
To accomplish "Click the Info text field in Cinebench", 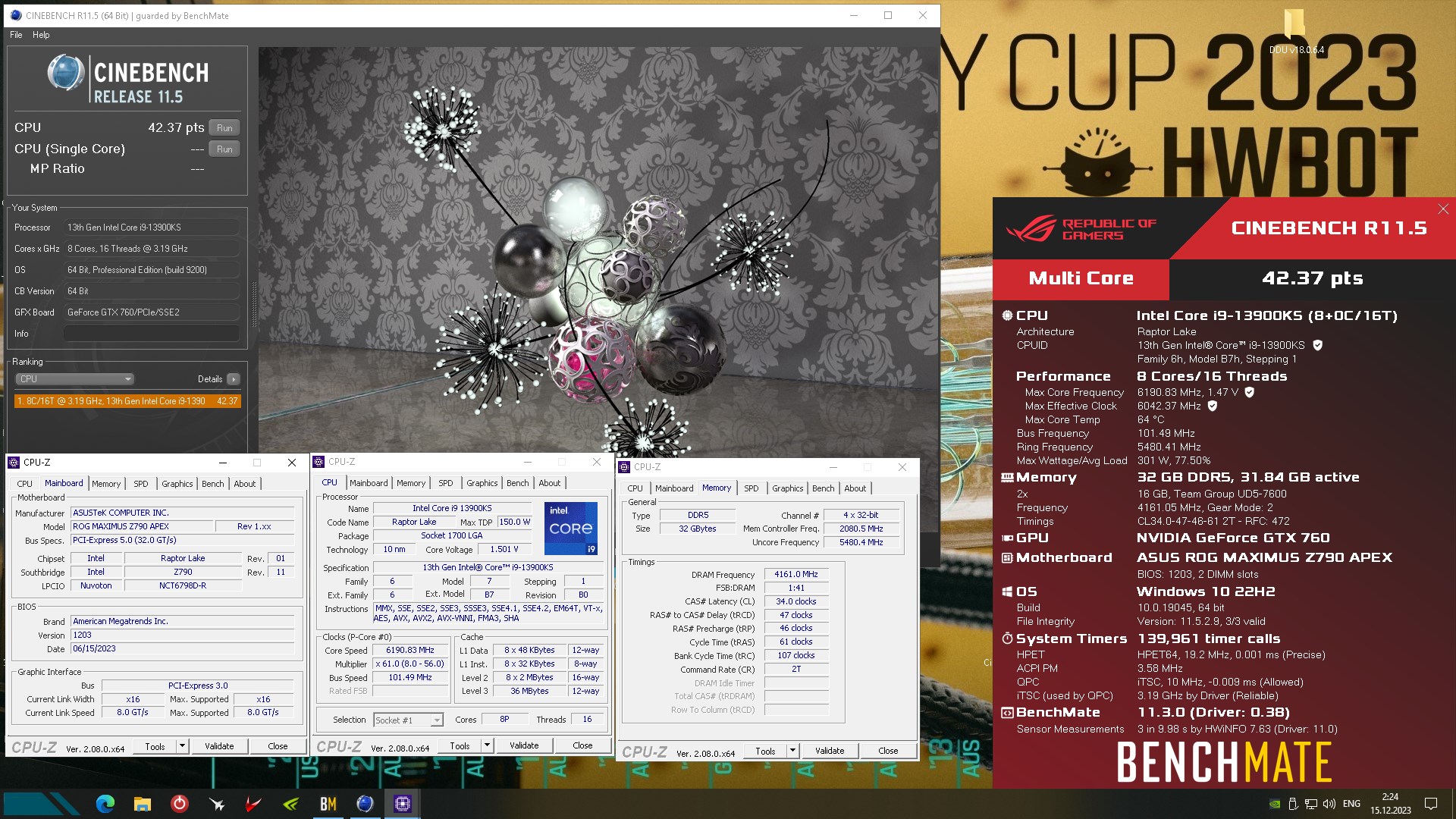I will pos(152,334).
